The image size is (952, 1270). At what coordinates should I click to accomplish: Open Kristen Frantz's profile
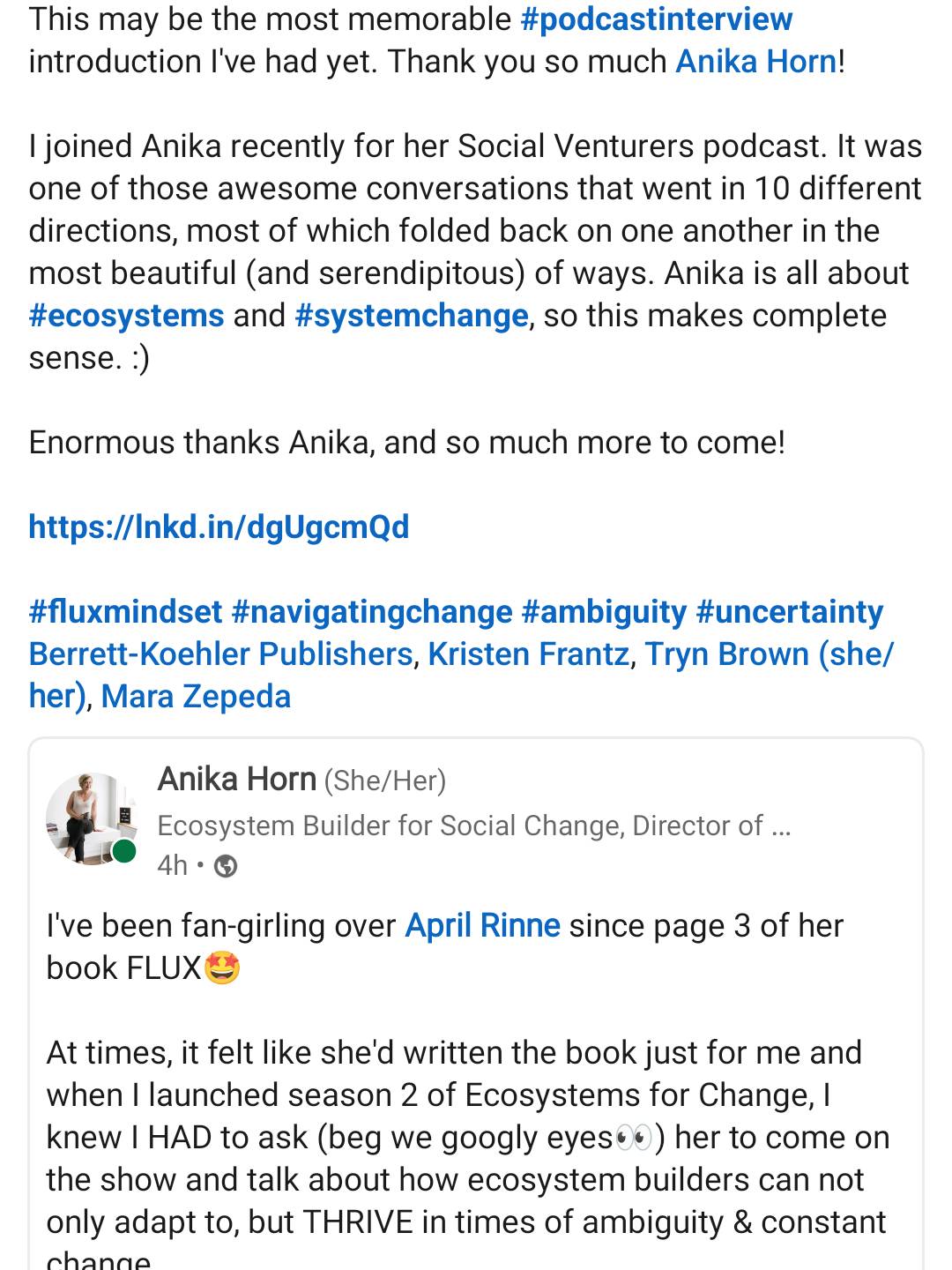point(528,654)
